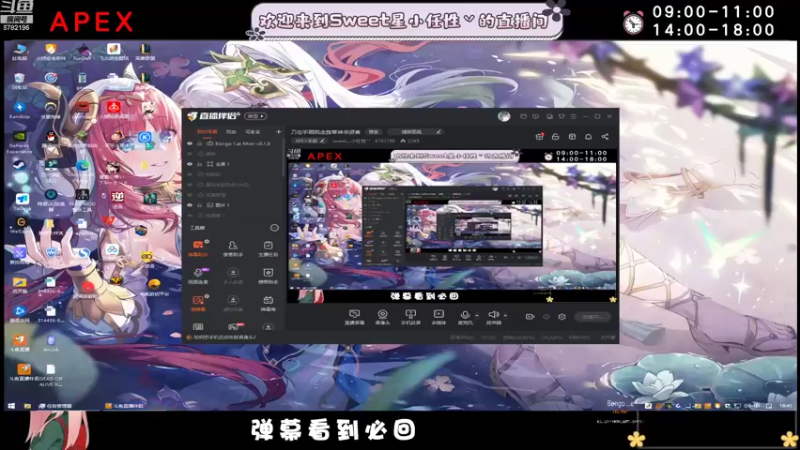The height and width of the screenshot is (450, 800).
Task: Show the hidden source below 图片 1
Action: (190, 215)
